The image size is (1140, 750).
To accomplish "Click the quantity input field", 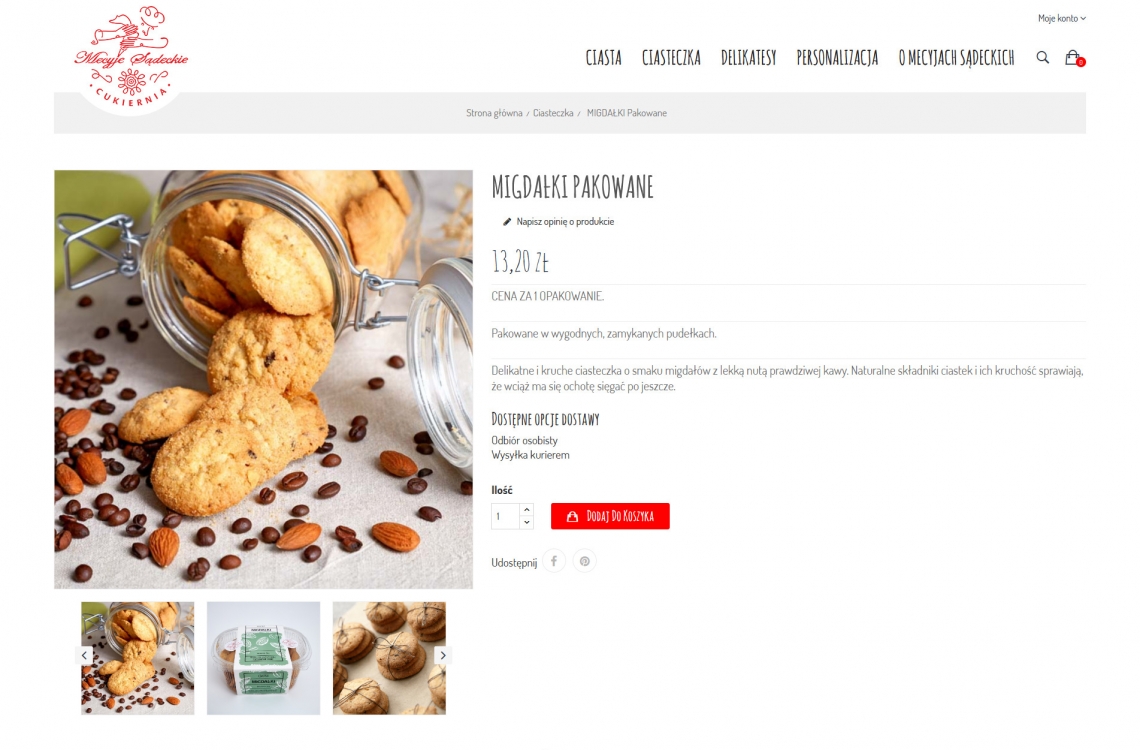I will 505,516.
